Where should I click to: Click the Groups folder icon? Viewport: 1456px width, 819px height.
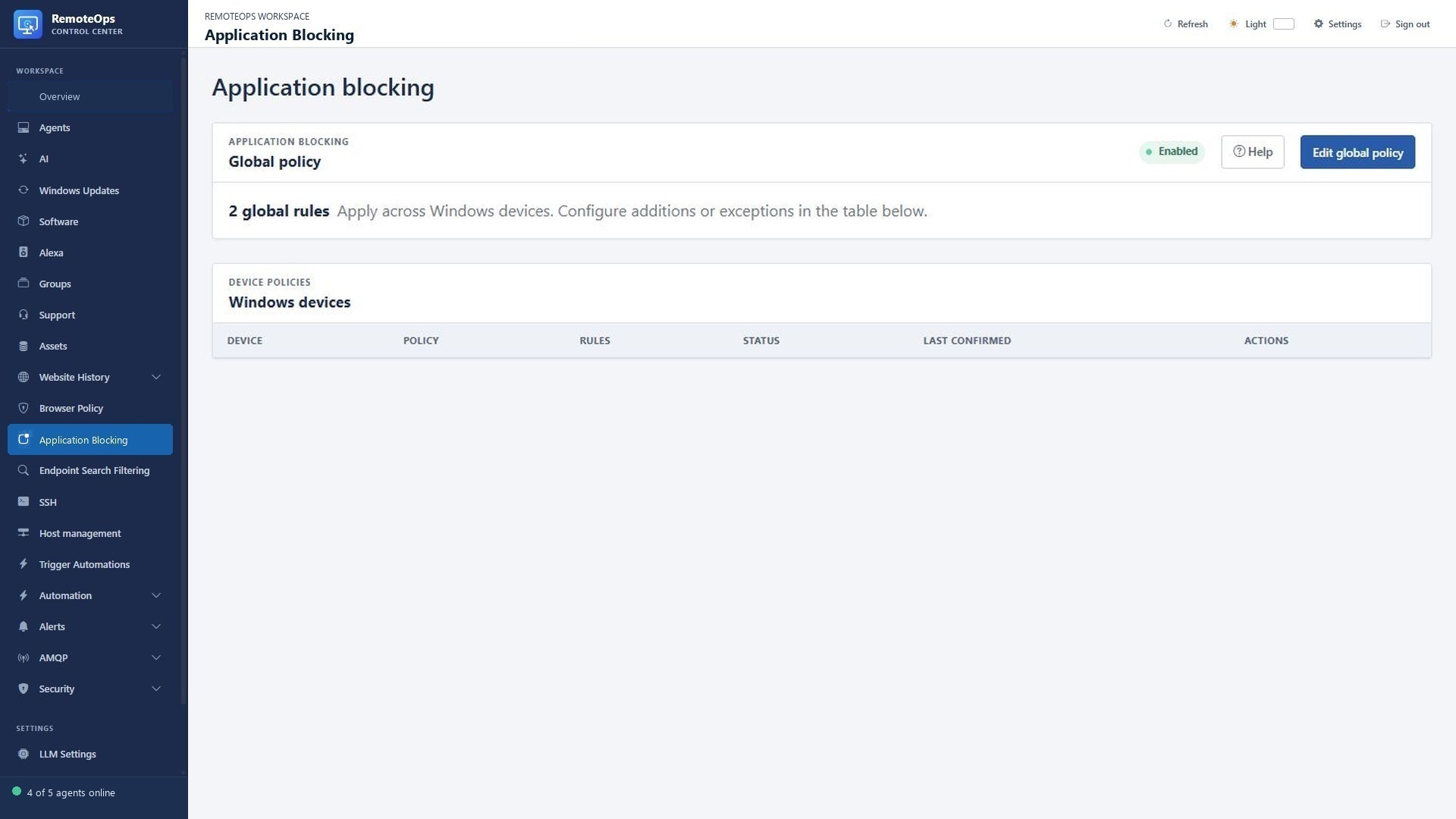pos(24,284)
